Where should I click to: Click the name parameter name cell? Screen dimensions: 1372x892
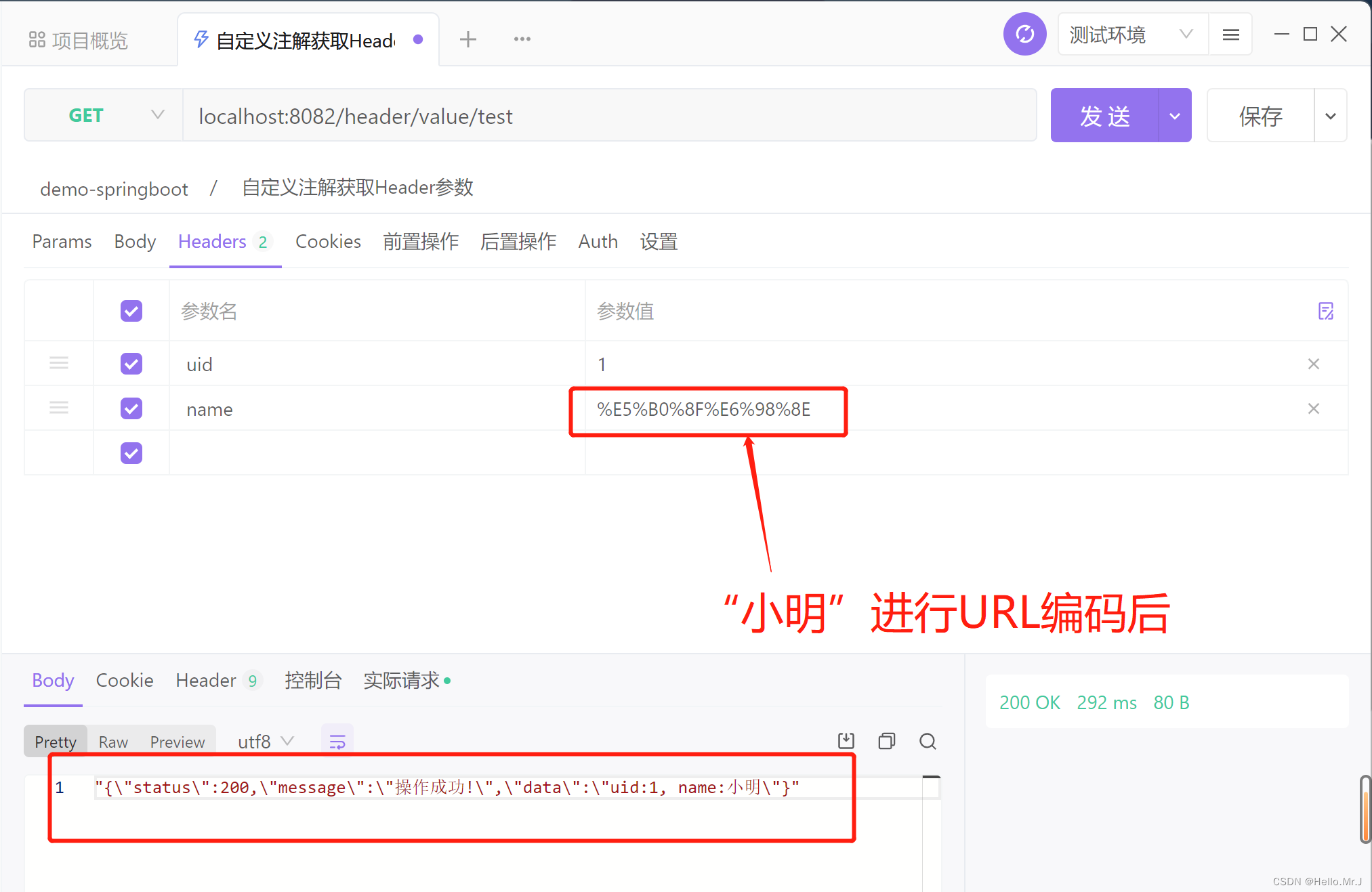pyautogui.click(x=377, y=408)
